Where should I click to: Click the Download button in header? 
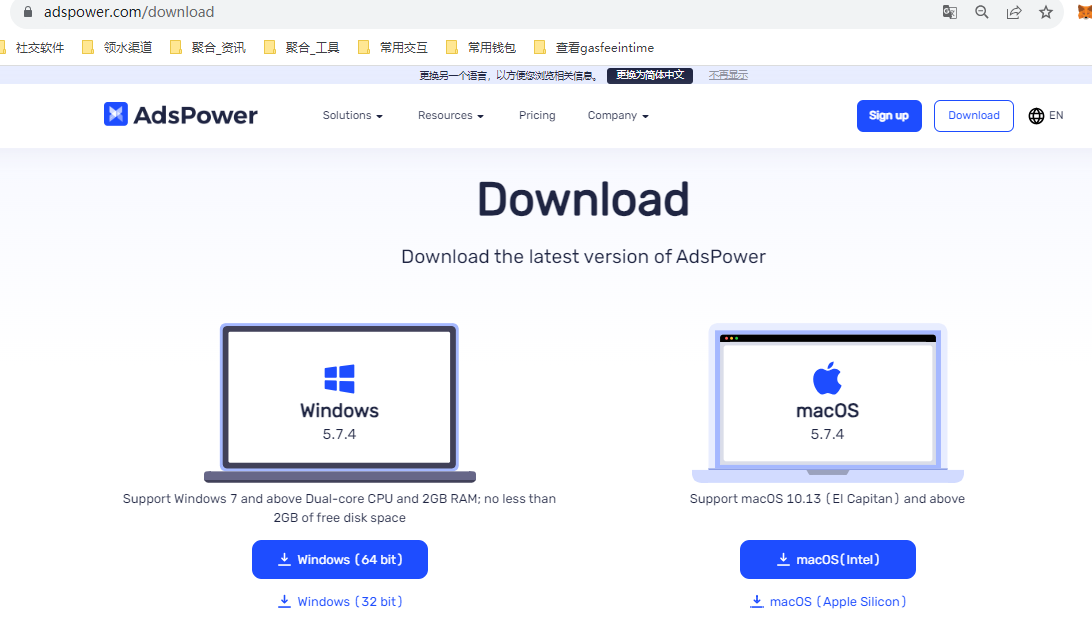point(974,116)
